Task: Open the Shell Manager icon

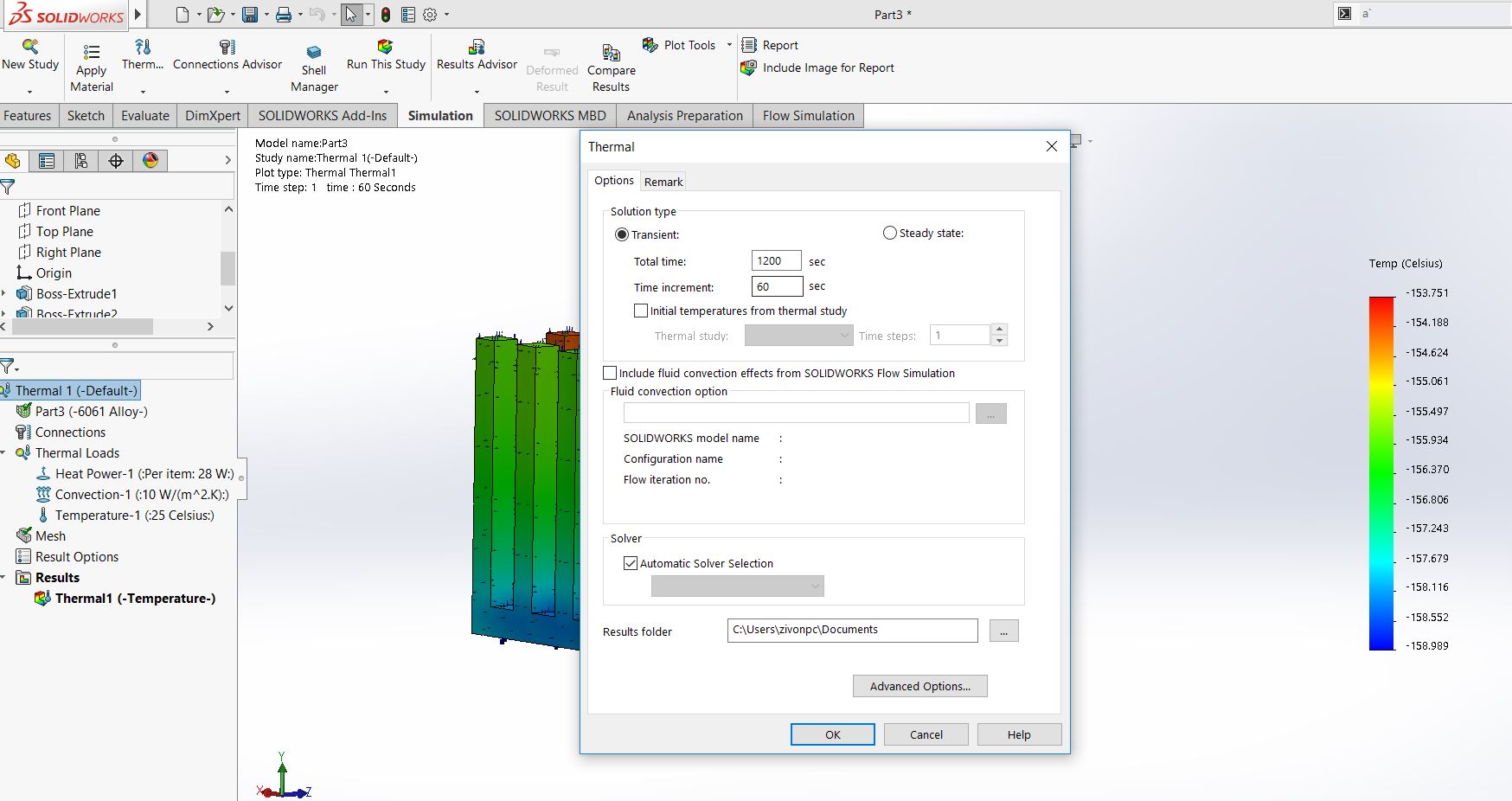Action: pyautogui.click(x=314, y=52)
